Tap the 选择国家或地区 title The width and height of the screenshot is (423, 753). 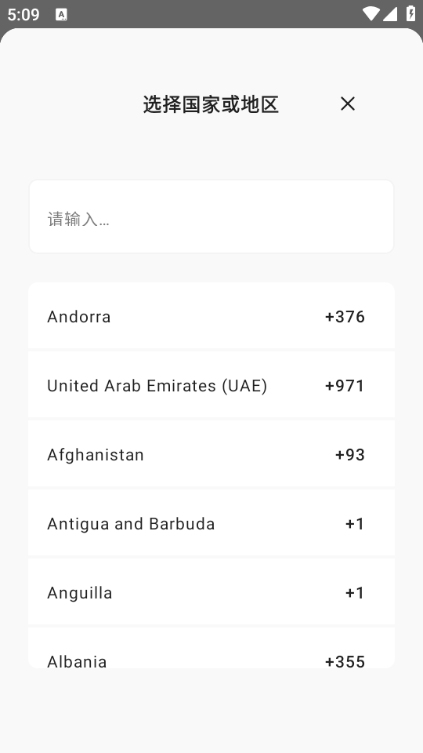211,104
